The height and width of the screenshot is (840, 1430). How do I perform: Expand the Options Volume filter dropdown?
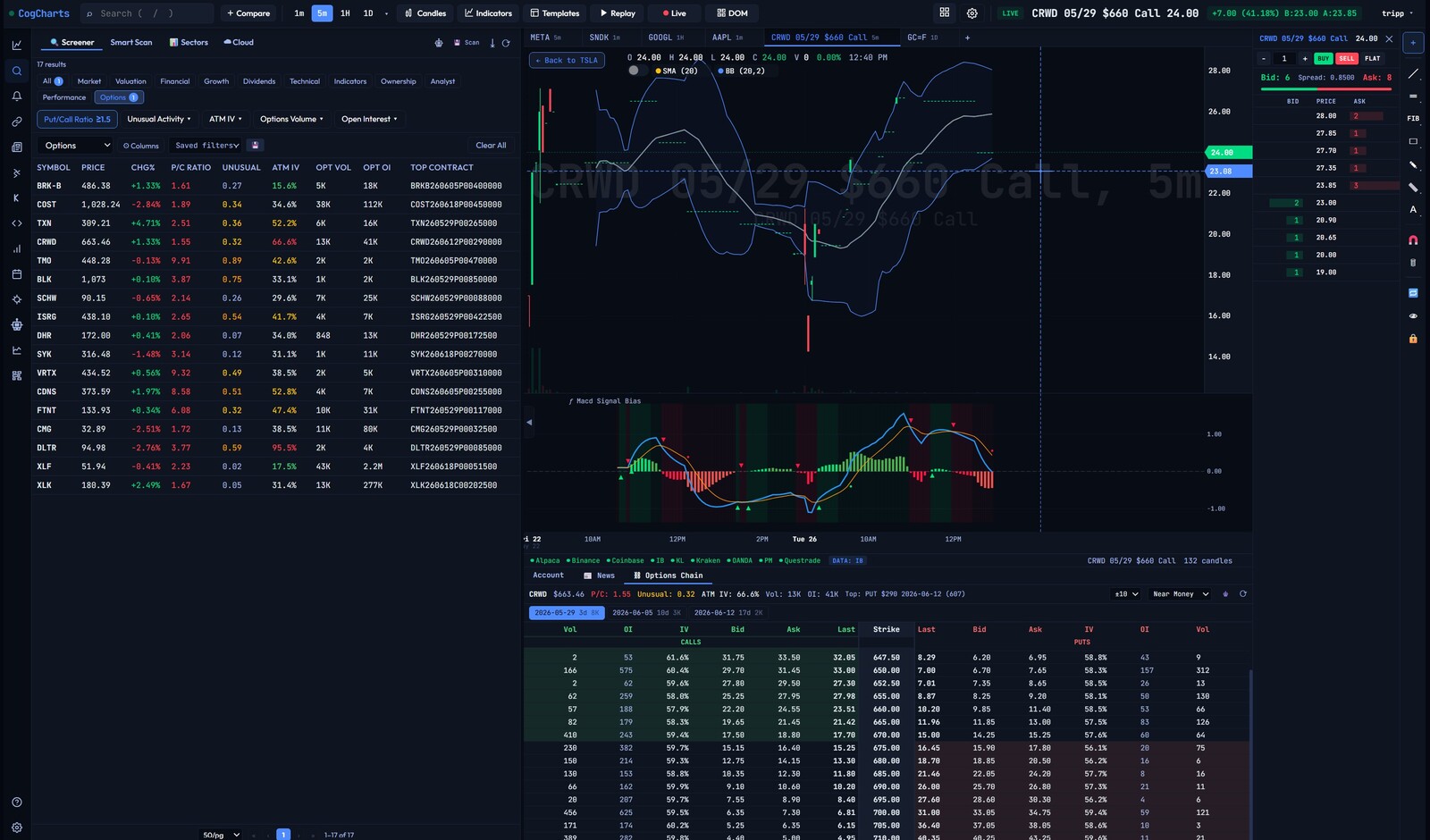pos(291,119)
